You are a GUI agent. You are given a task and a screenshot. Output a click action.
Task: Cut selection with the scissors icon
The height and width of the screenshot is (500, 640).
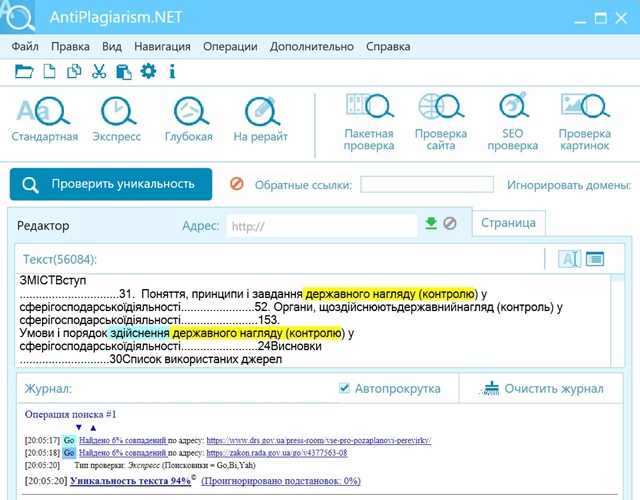point(99,71)
